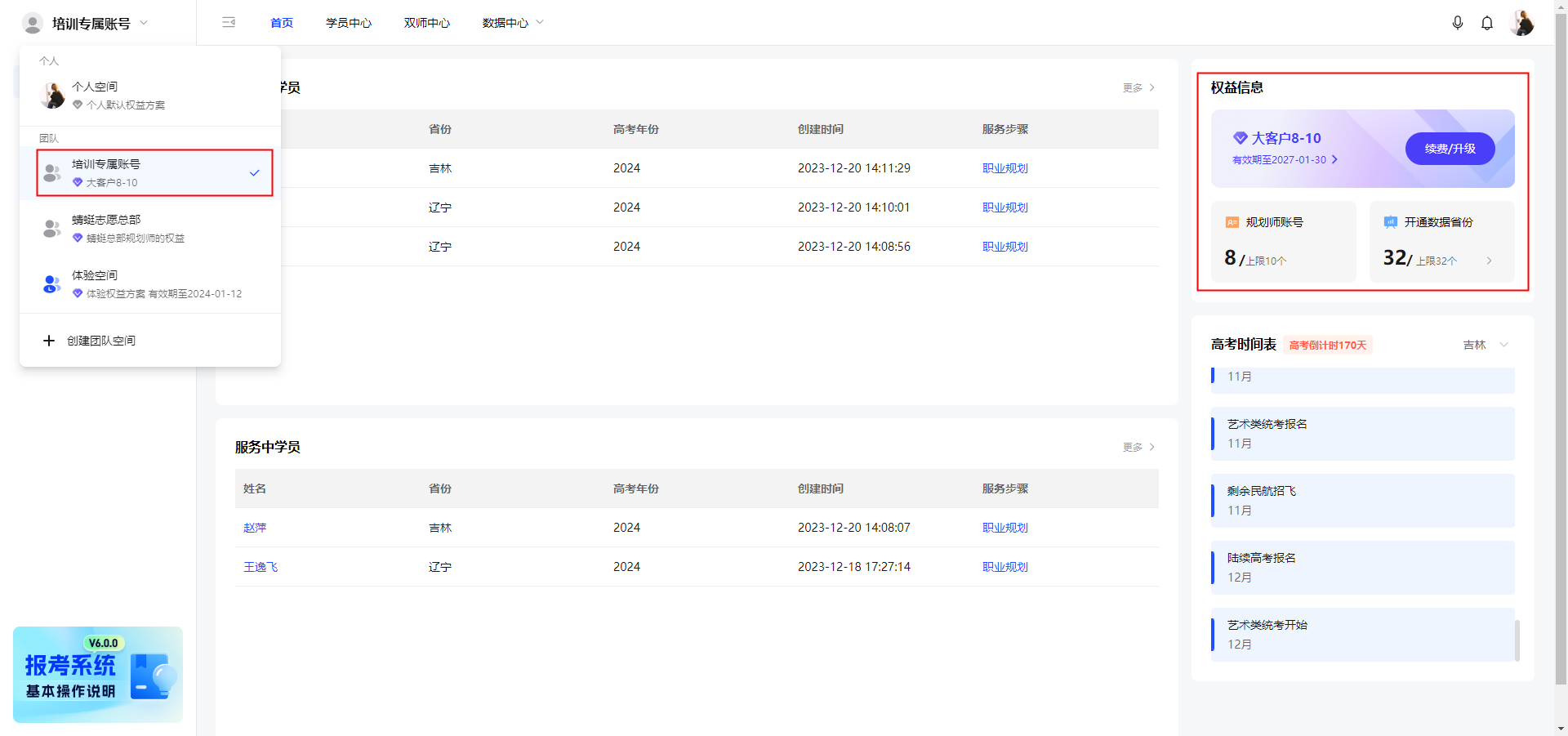This screenshot has height=736, width=1568.
Task: Open the 报考系统 基本操作说明 banner
Action: [98, 674]
